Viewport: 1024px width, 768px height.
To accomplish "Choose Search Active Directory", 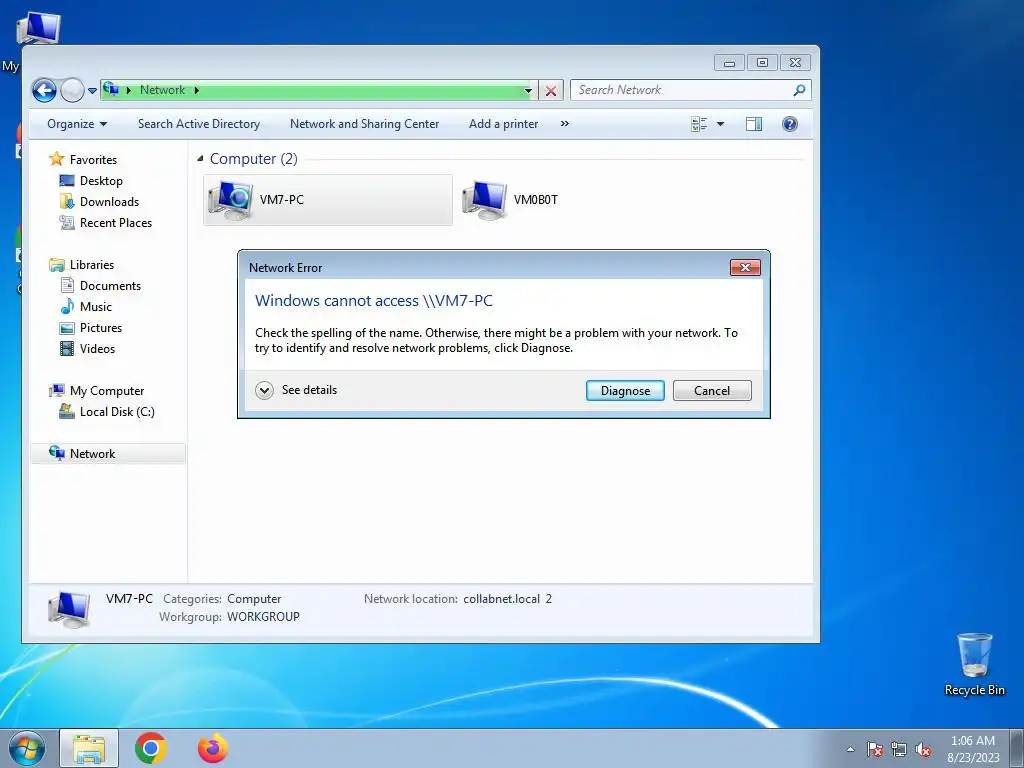I will point(199,124).
